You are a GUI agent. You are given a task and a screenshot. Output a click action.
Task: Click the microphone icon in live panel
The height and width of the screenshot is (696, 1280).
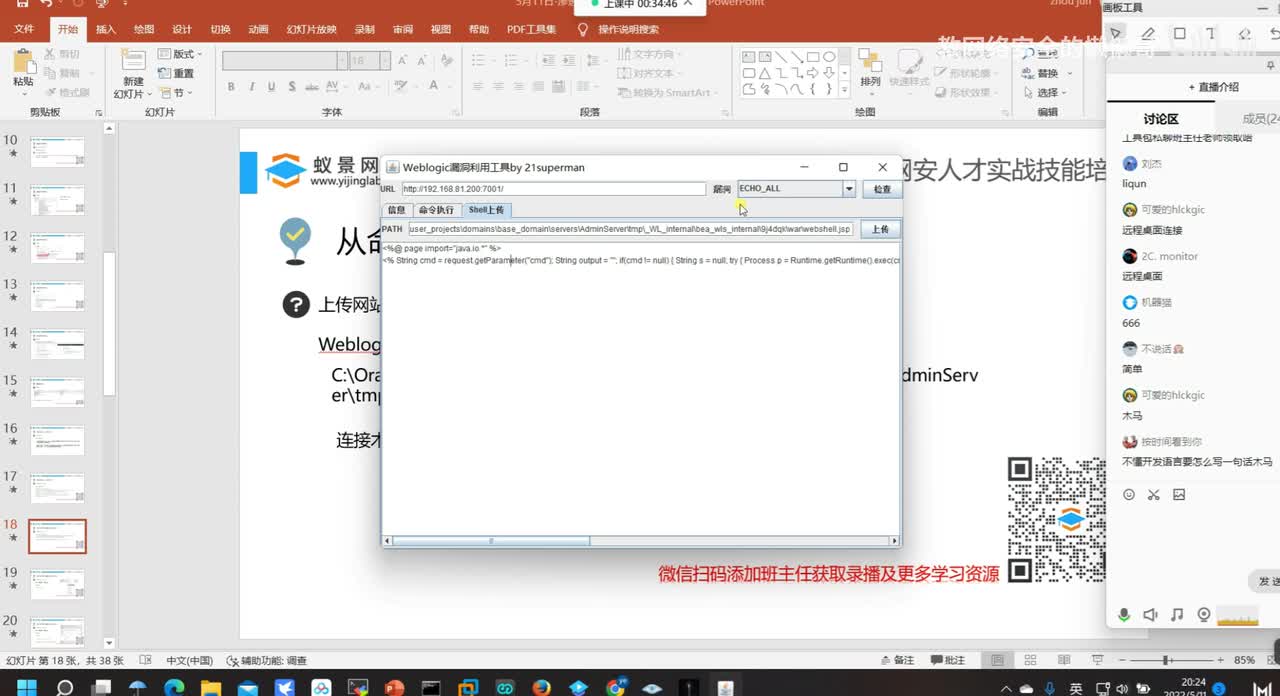(1125, 614)
